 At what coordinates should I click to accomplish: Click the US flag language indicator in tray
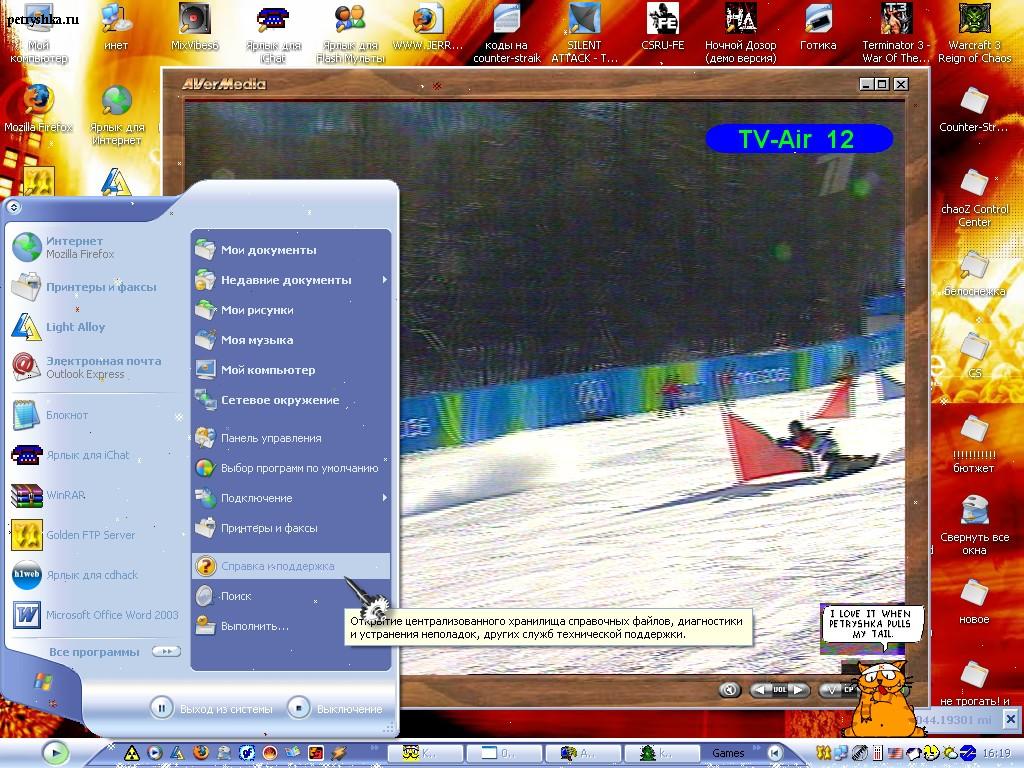coord(895,753)
